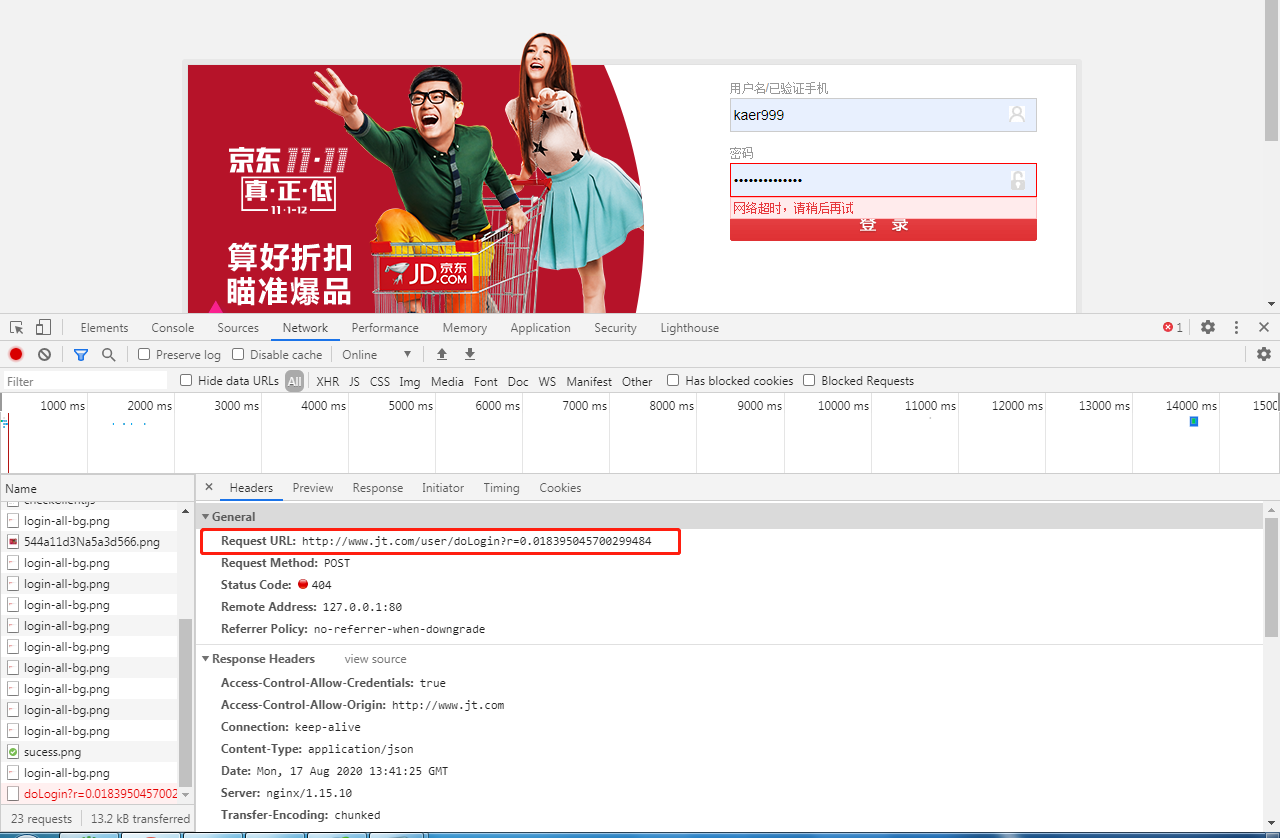Select the Headers tab
The image size is (1280, 838).
(x=251, y=488)
